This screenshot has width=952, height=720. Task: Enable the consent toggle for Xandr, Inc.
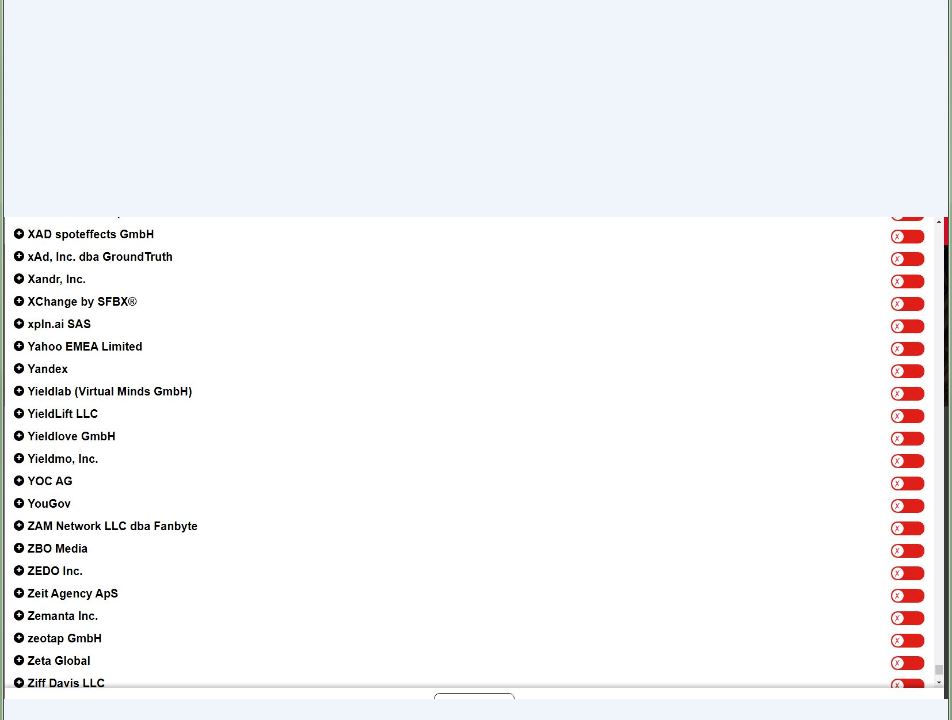coord(908,281)
